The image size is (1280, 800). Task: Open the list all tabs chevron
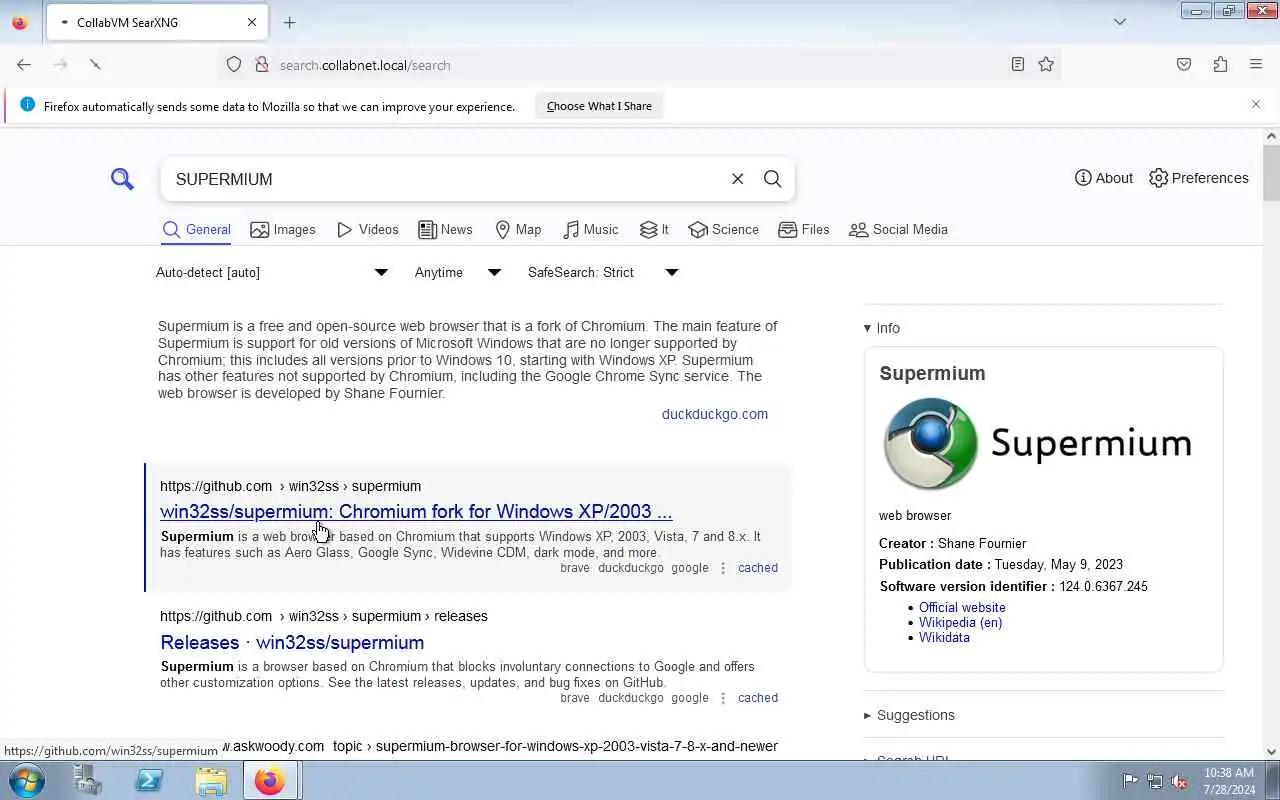tap(1120, 22)
